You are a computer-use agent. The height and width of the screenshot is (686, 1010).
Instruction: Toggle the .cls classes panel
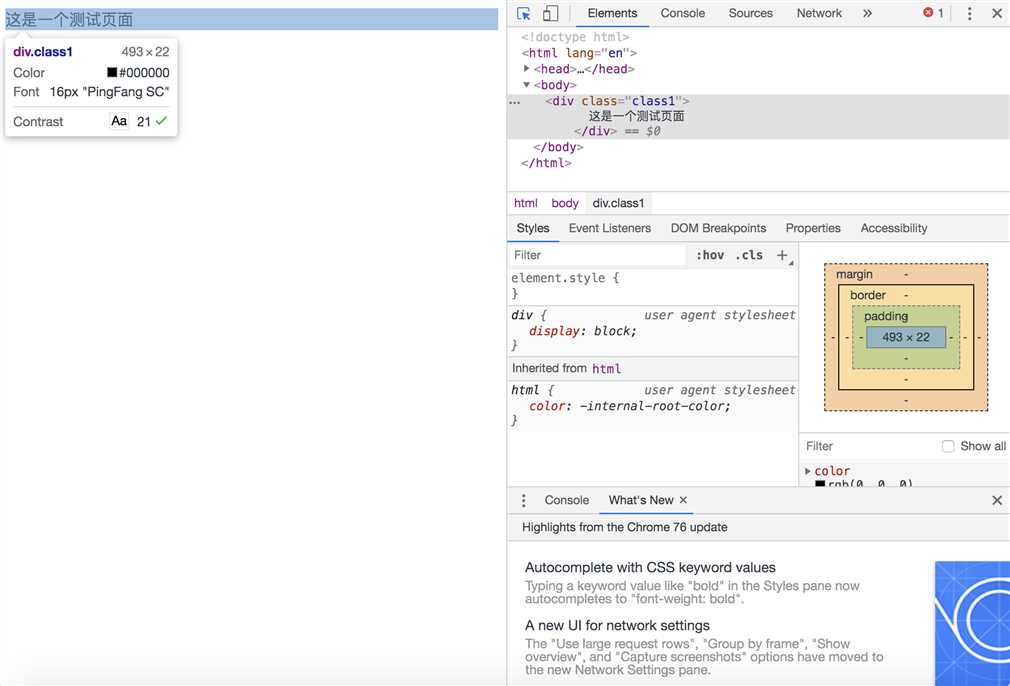coord(749,255)
